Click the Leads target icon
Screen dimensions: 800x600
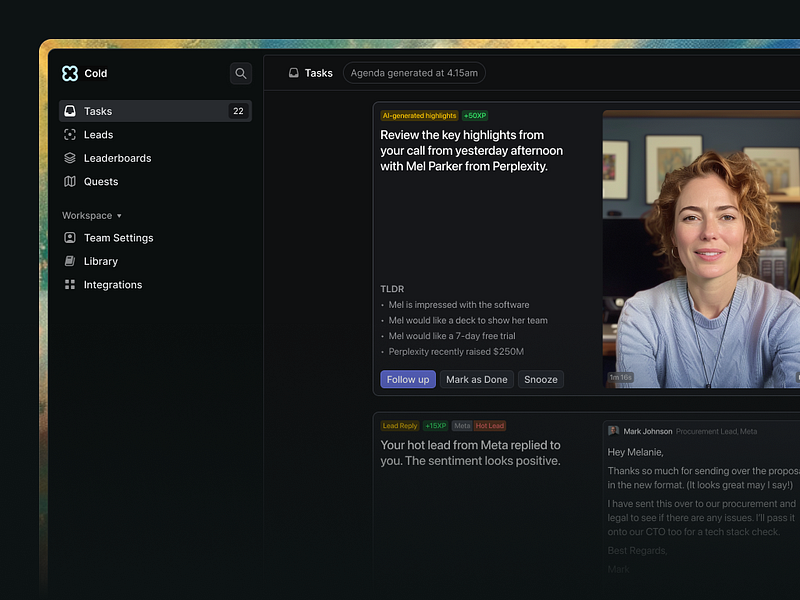pos(70,135)
